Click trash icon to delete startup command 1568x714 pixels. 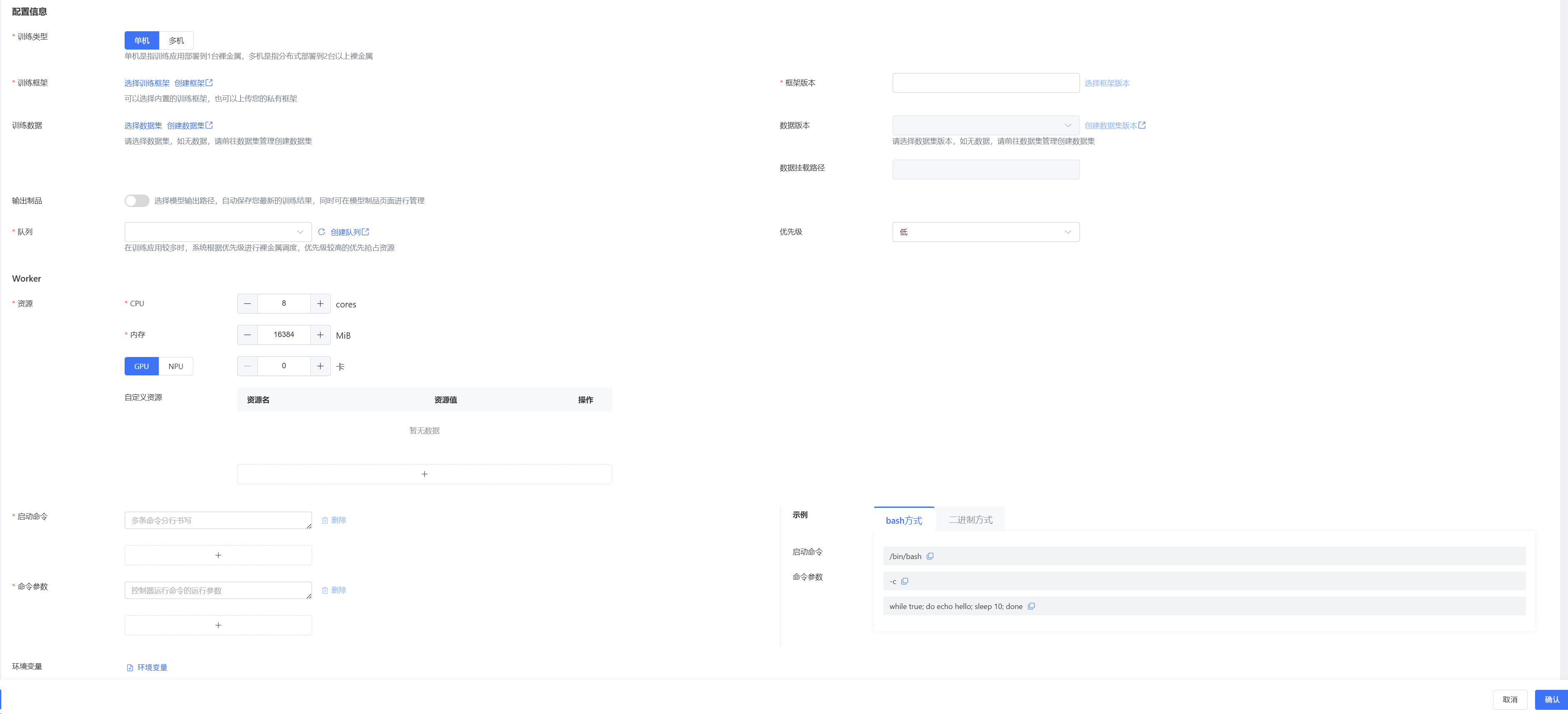coord(325,520)
